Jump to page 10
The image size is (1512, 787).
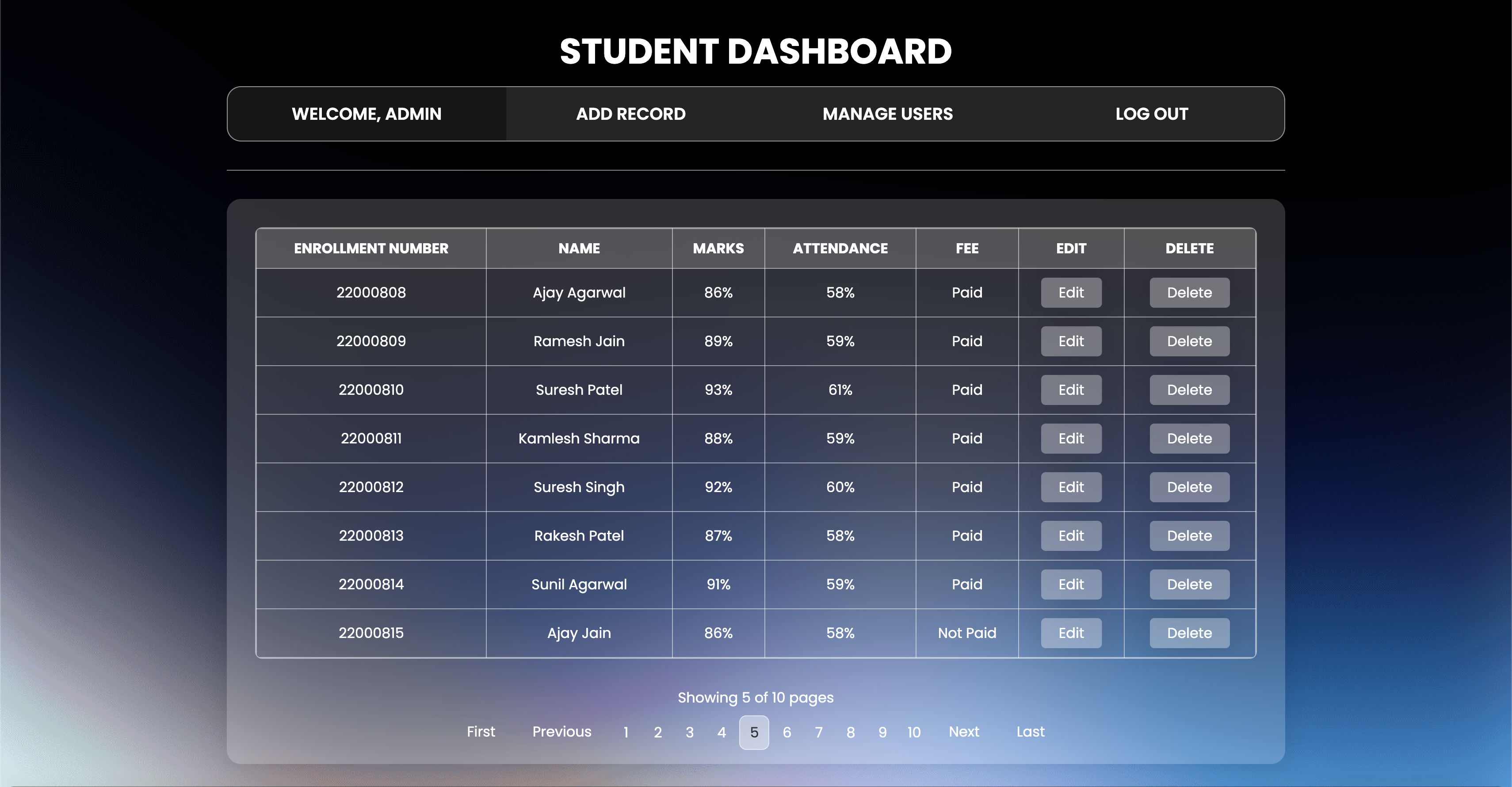click(913, 733)
